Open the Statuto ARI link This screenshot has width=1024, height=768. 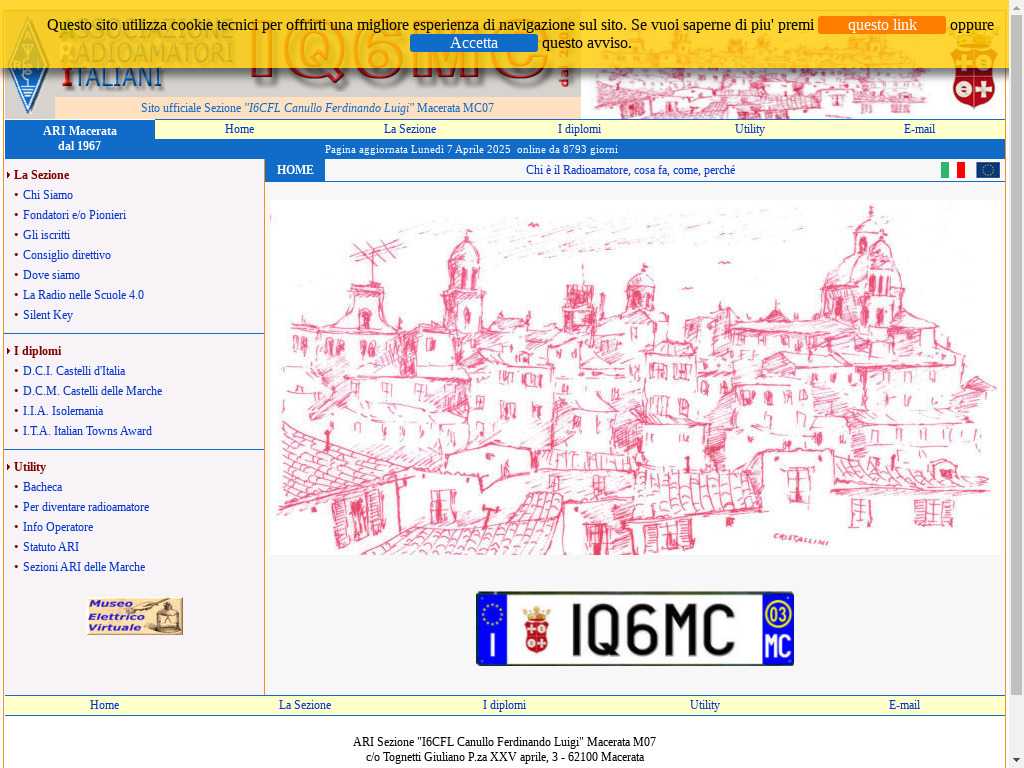pos(50,547)
